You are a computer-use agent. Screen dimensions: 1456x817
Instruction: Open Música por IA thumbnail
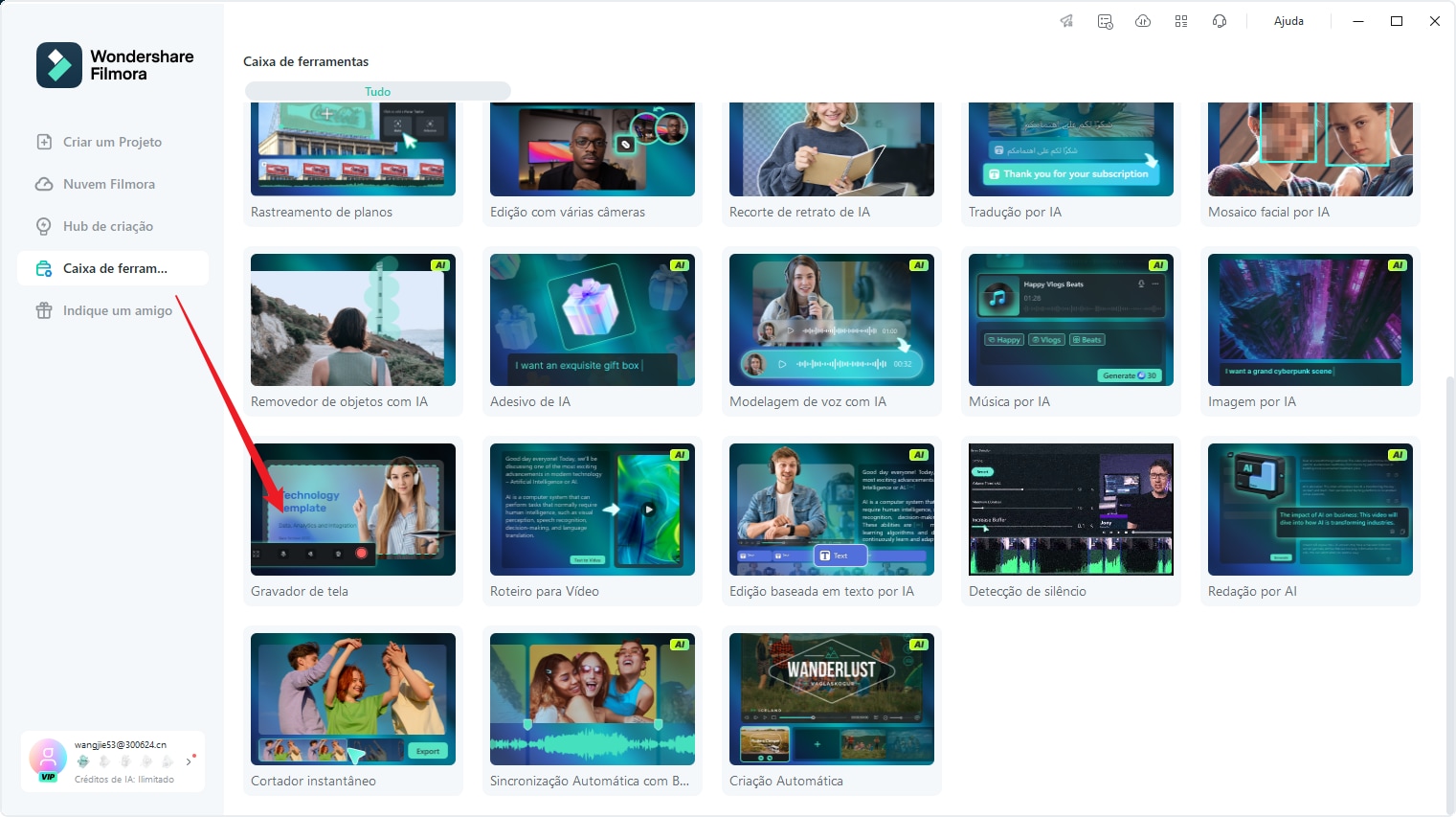click(1071, 320)
